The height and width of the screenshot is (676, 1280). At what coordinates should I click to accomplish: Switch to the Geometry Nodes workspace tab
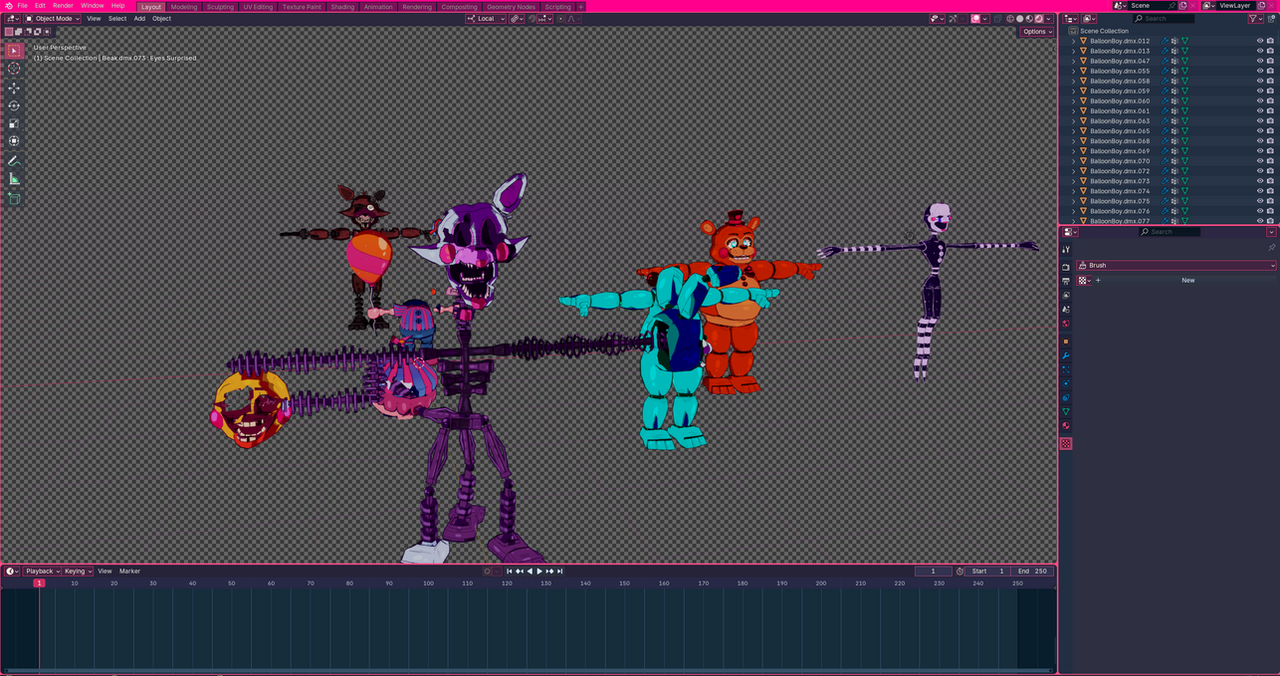[511, 7]
